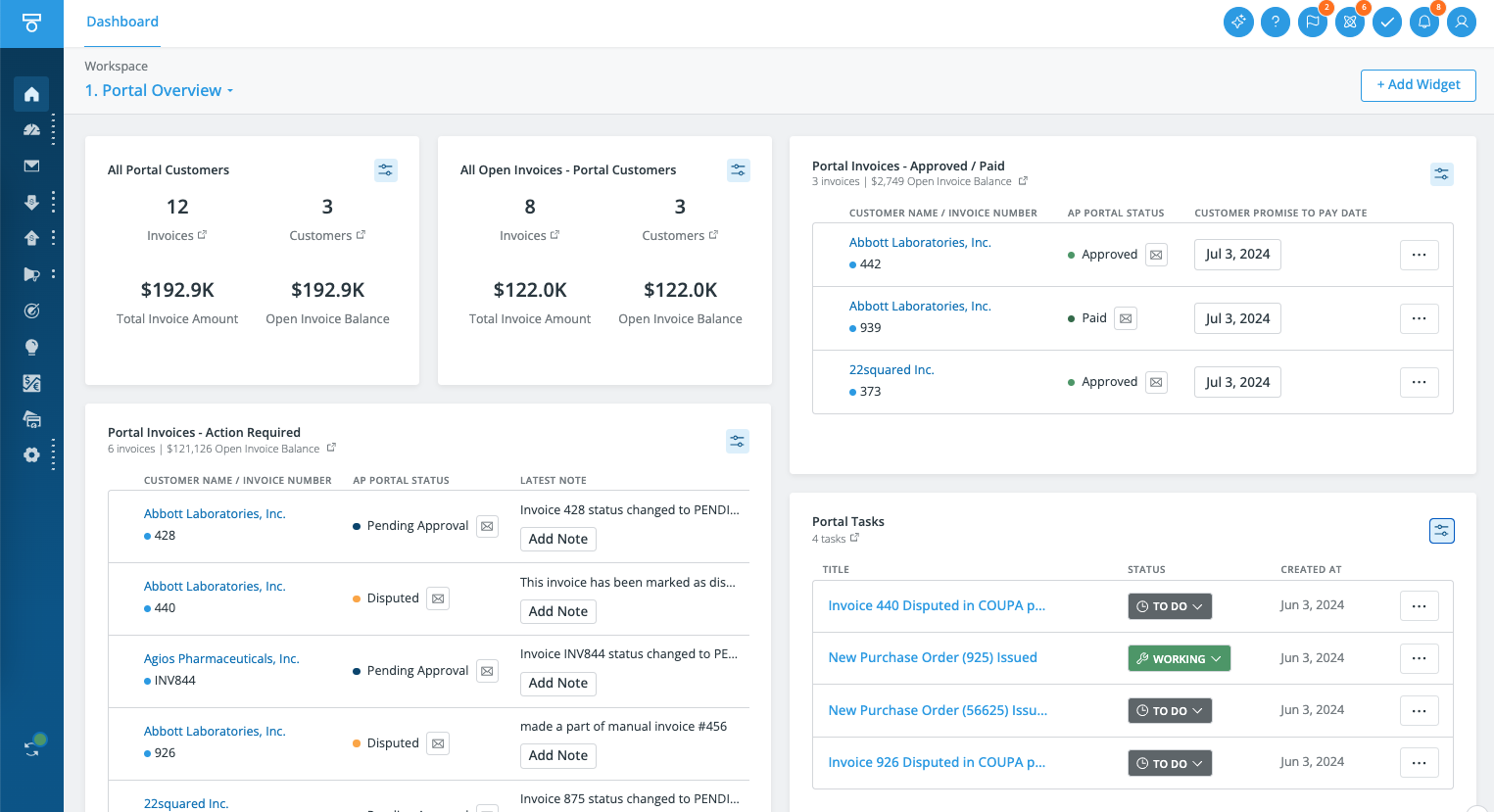The height and width of the screenshot is (812, 1494).
Task: Click the '+ Add Widget' button
Action: (x=1418, y=85)
